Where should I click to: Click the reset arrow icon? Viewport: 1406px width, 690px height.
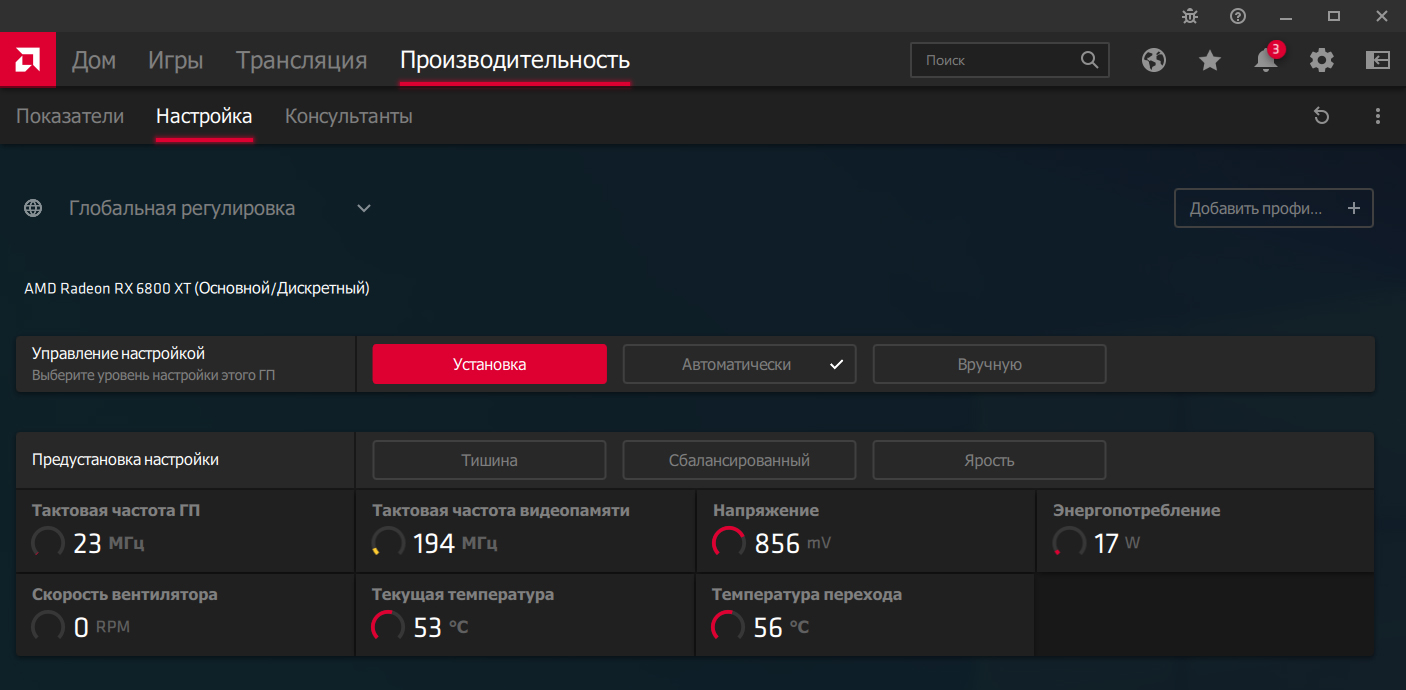point(1321,116)
